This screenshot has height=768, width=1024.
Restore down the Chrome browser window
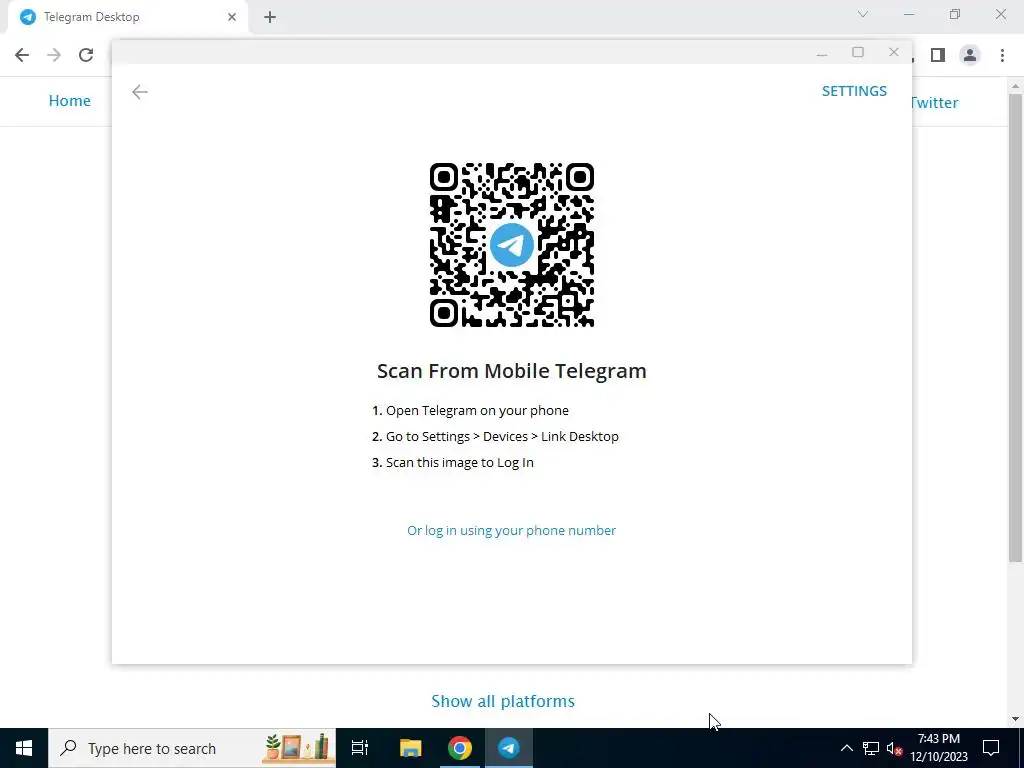(955, 14)
